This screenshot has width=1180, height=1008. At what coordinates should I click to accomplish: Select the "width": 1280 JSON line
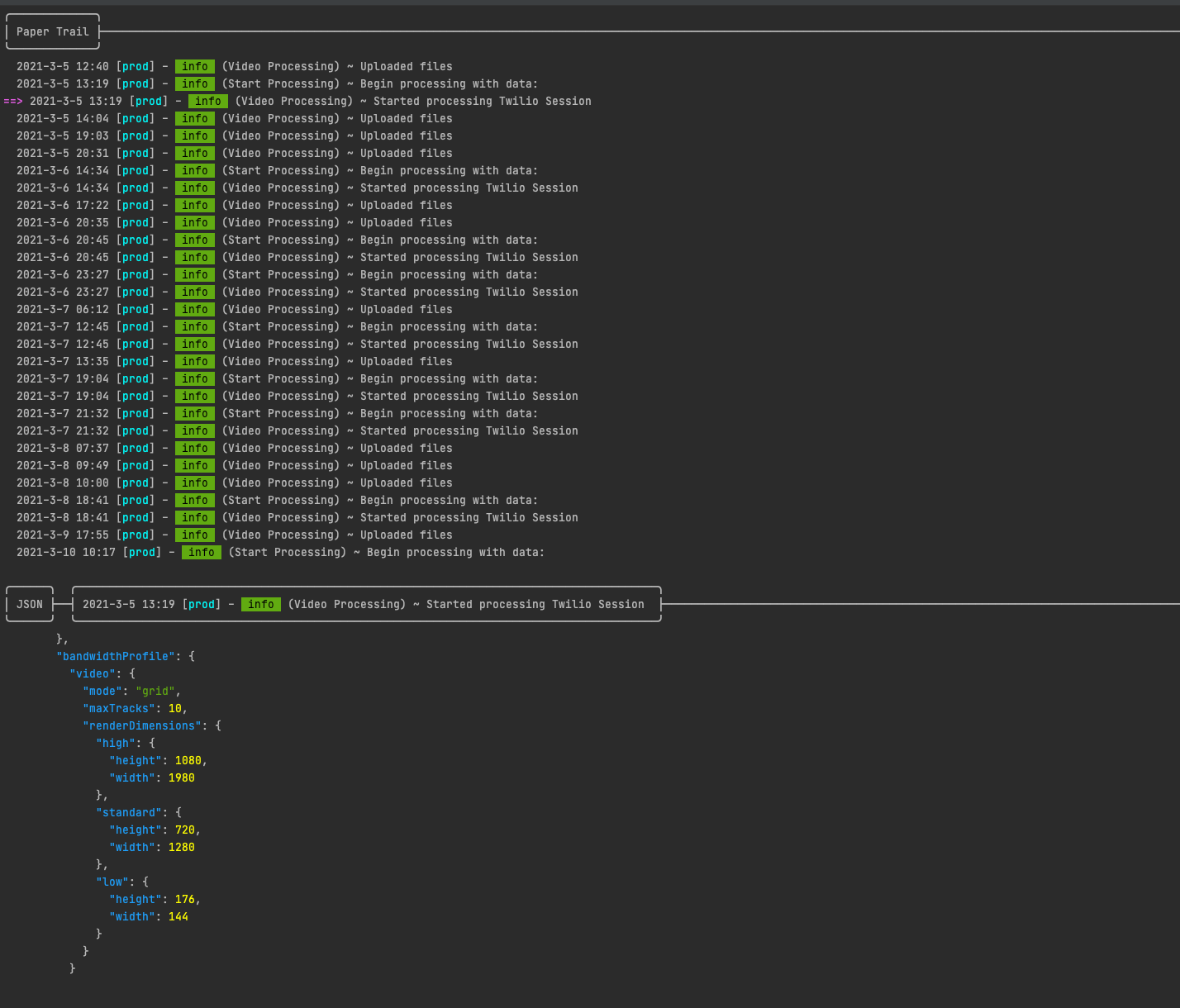[x=152, y=847]
